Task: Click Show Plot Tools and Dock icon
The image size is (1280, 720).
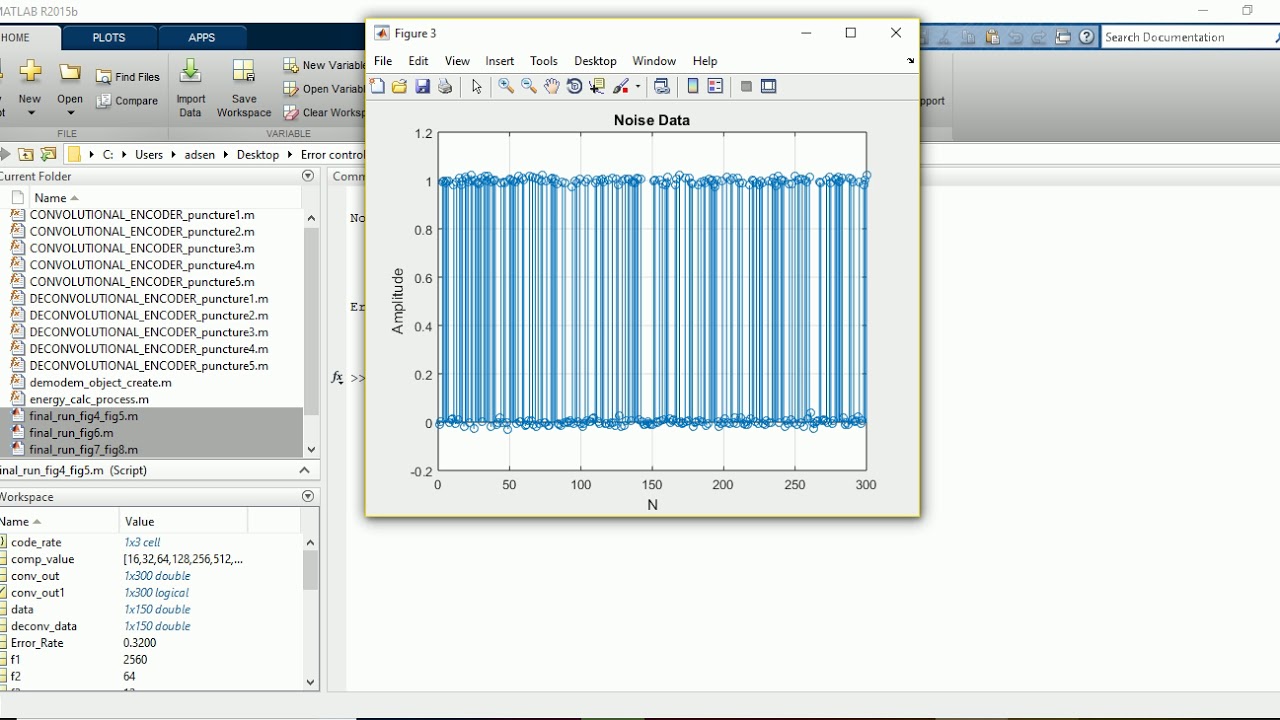Action: [x=768, y=87]
